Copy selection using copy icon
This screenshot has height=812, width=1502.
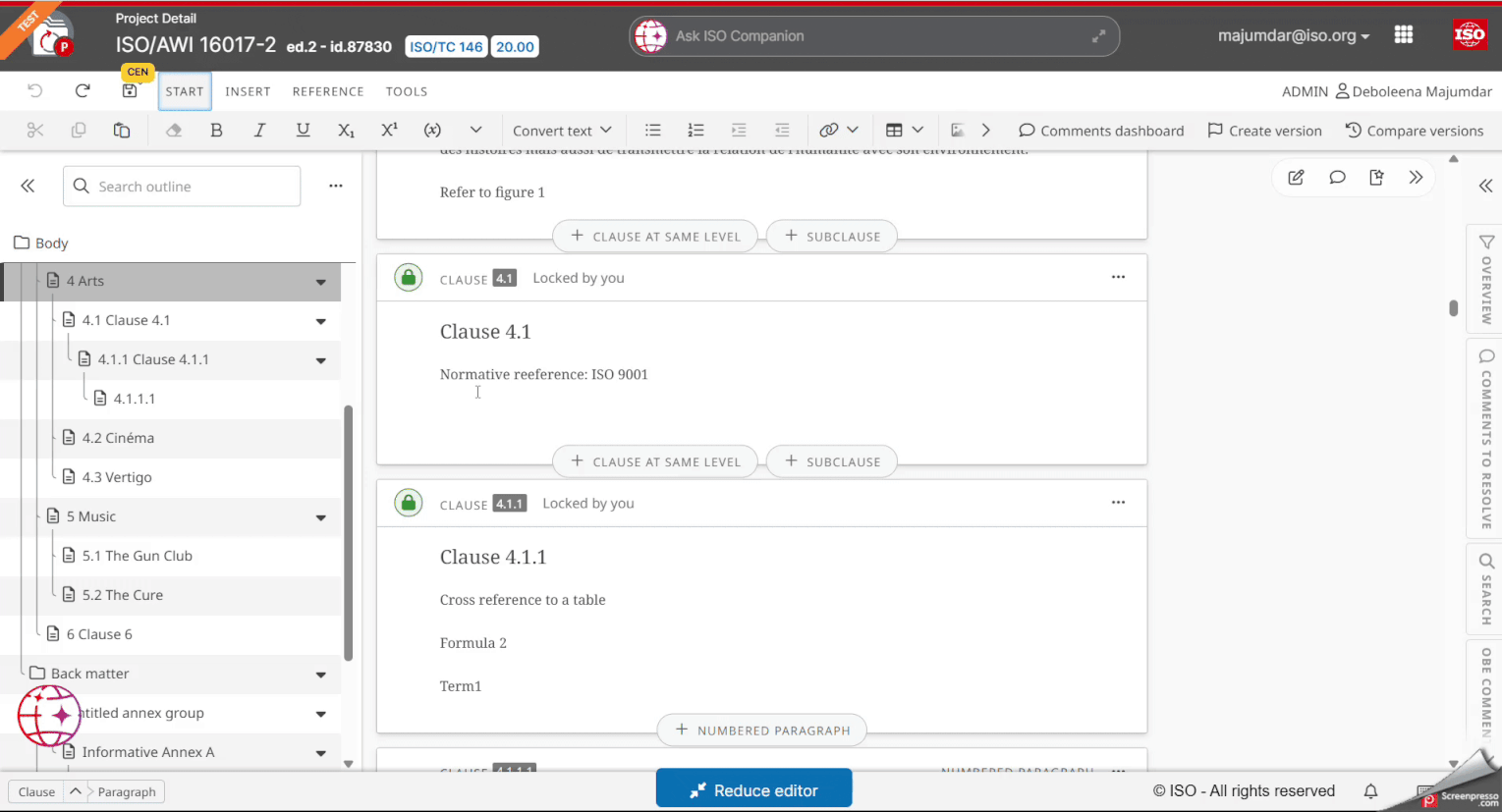point(79,131)
